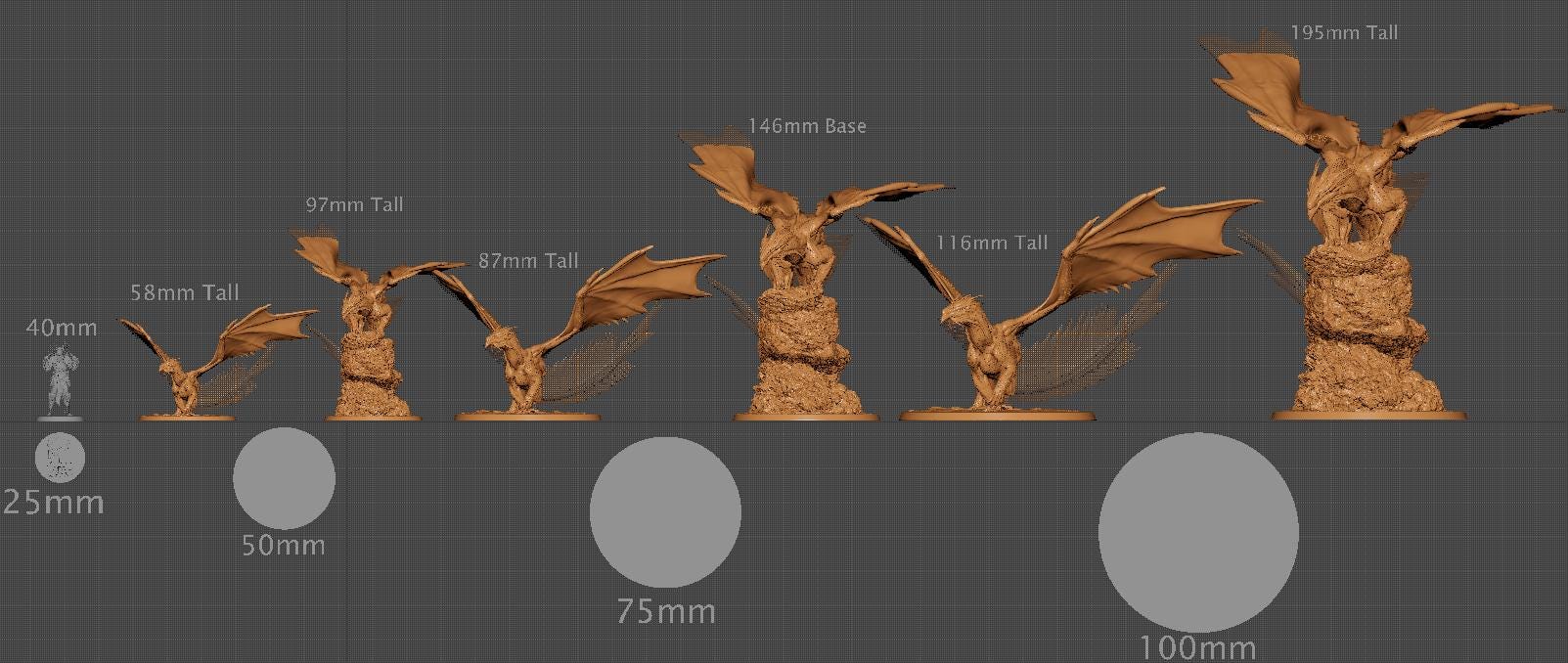Screen dimensions: 1568x663
Task: Click the 100mm gray base circle
Action: click(x=1198, y=533)
